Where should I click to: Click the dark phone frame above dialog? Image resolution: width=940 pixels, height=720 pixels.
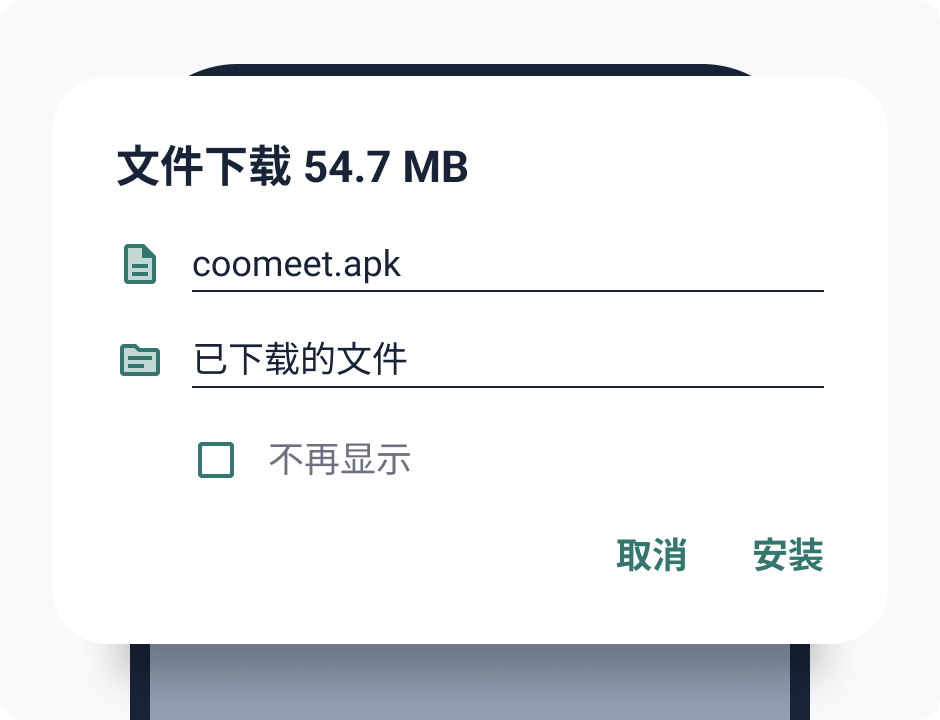(469, 70)
